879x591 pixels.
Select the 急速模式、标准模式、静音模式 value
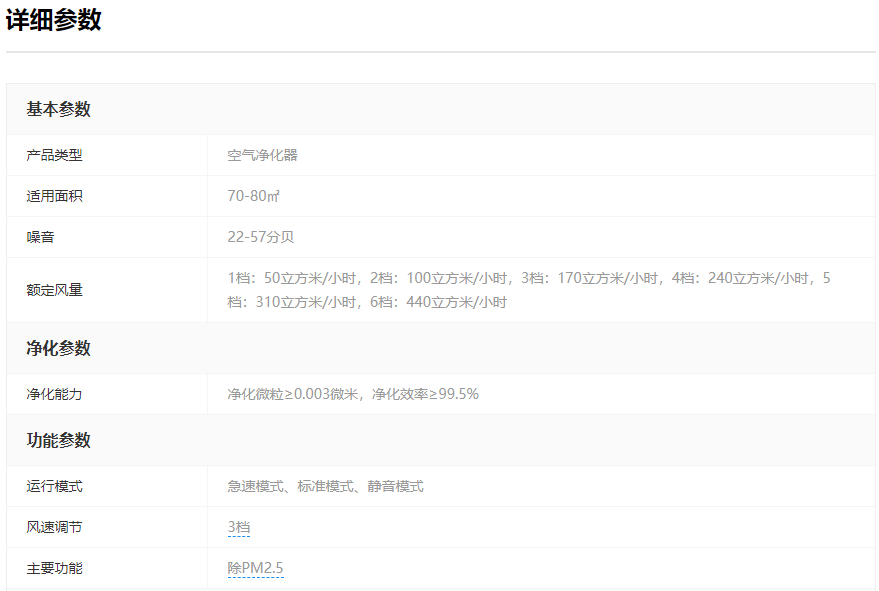325,486
